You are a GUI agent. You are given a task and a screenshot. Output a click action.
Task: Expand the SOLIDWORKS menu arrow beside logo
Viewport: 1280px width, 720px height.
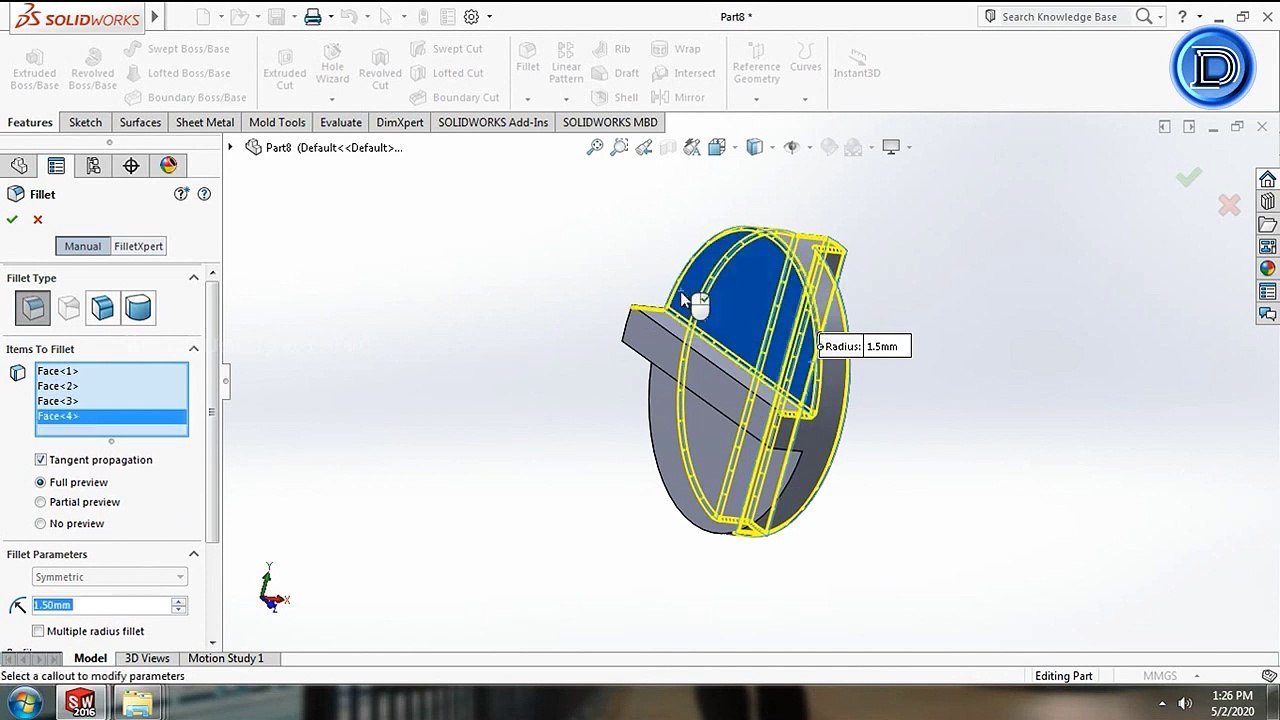point(155,16)
